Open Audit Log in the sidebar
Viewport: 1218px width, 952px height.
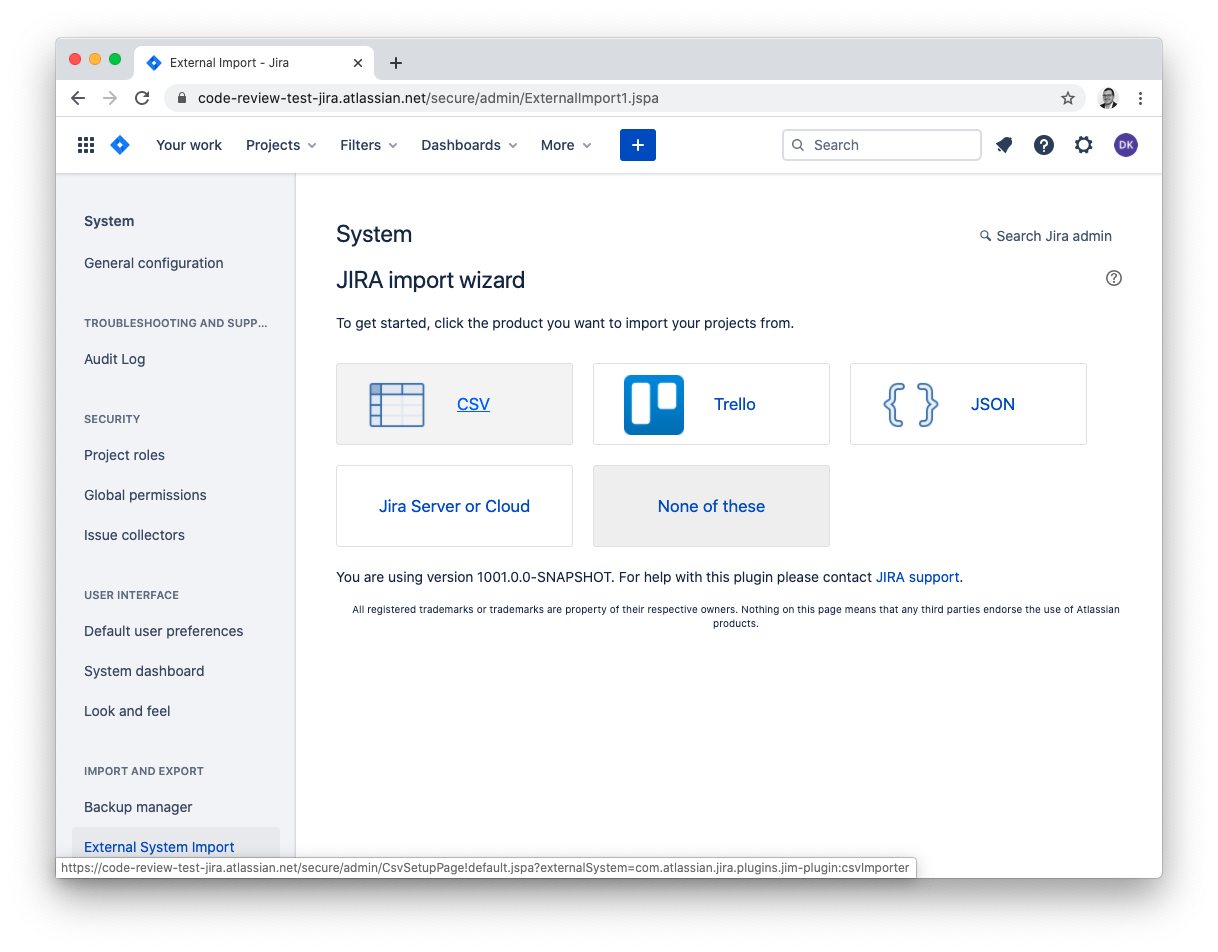coord(115,359)
